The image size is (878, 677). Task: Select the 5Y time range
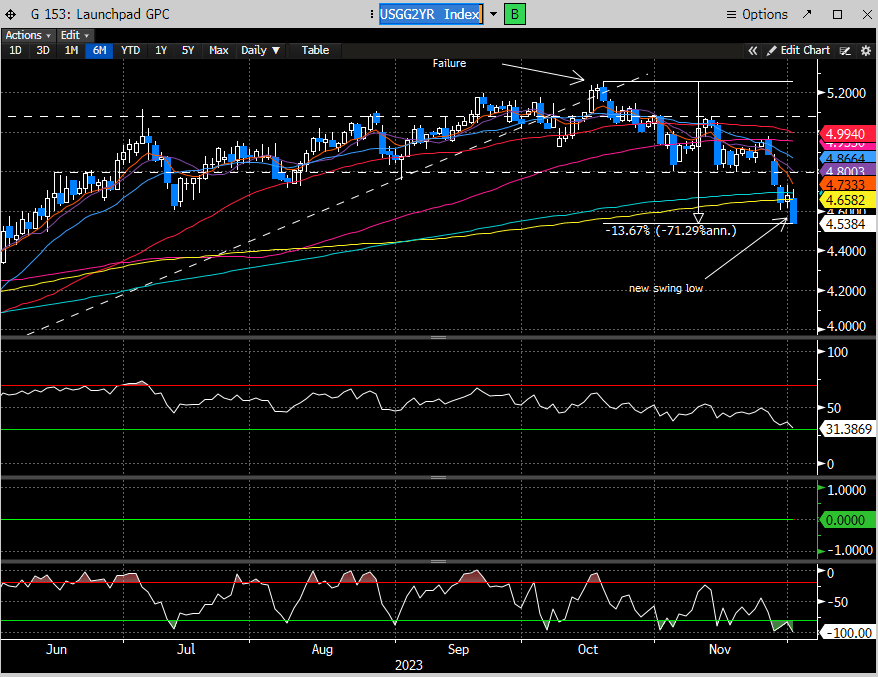click(x=188, y=50)
